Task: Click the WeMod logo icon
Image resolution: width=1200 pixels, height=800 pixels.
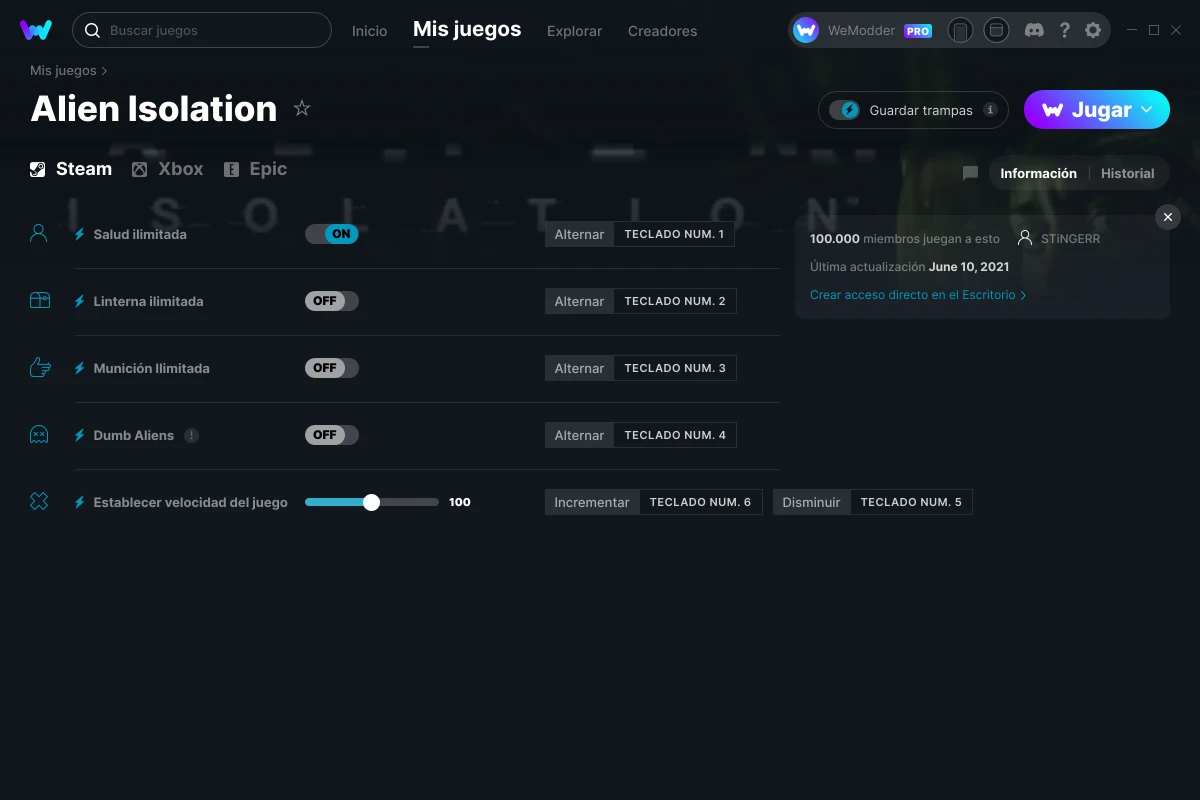Action: point(36,30)
